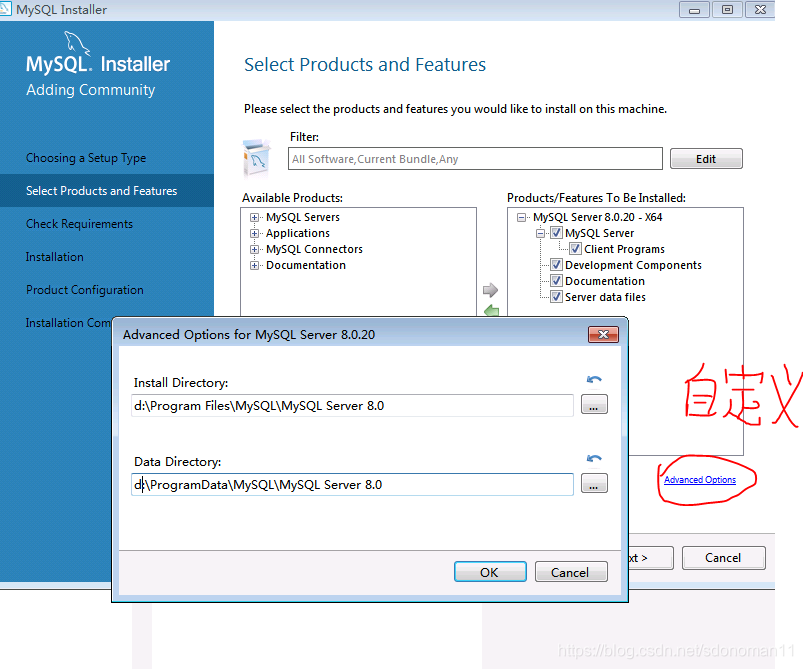803x669 pixels.
Task: Click the Filter text box
Action: pyautogui.click(x=475, y=159)
